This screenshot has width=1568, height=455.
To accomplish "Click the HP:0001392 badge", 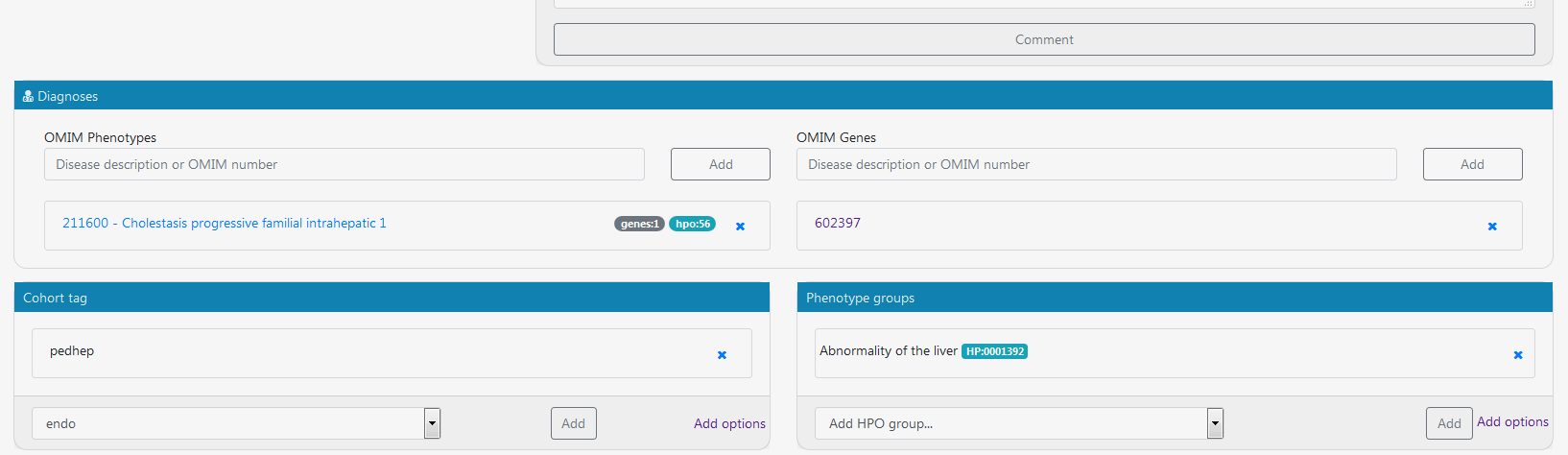I will [994, 351].
